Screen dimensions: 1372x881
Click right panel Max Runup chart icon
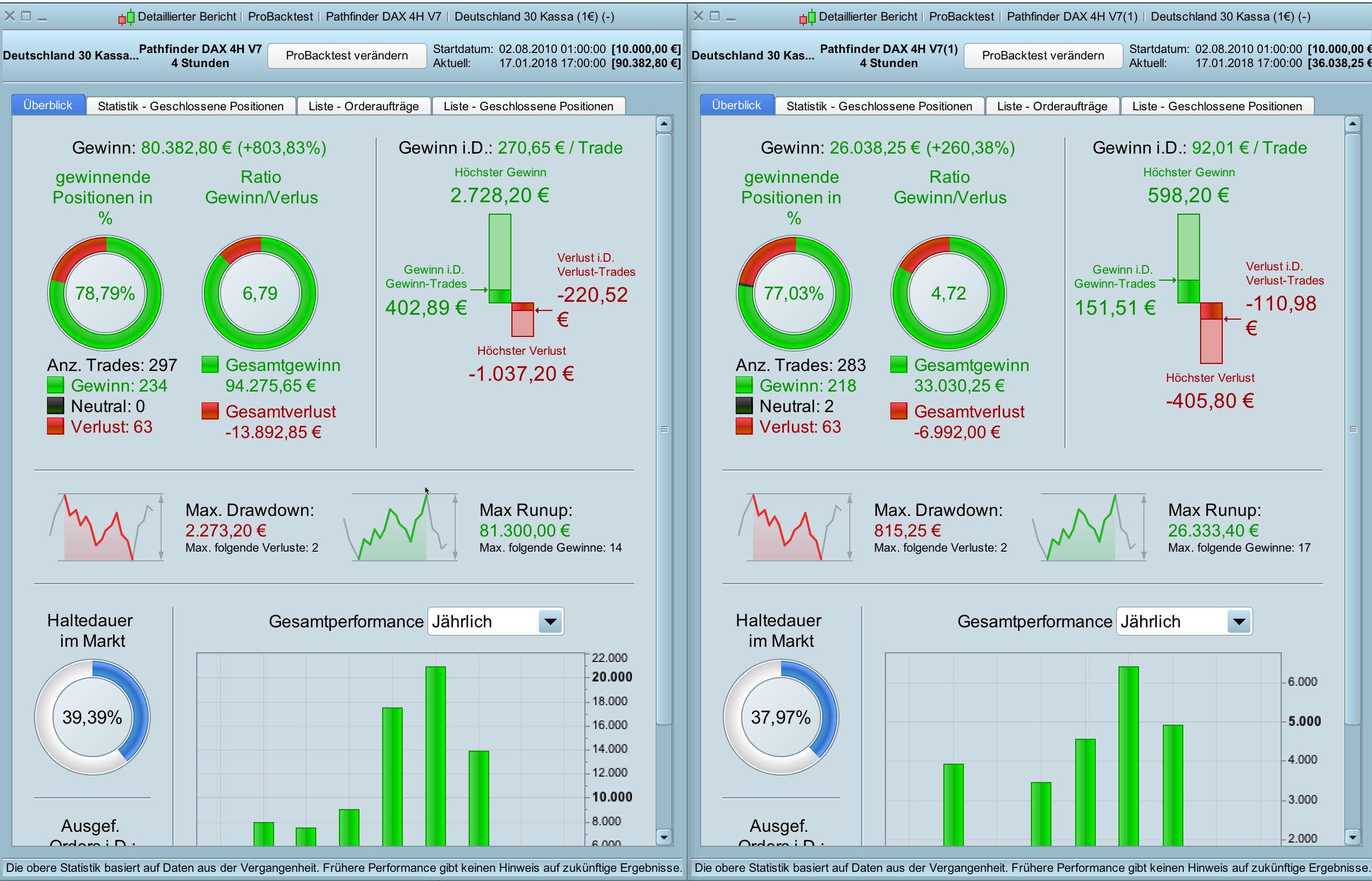pos(1089,527)
